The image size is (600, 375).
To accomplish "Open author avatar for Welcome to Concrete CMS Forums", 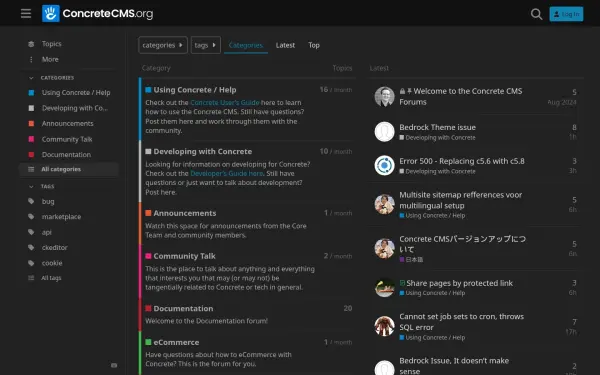I will 384,96.
